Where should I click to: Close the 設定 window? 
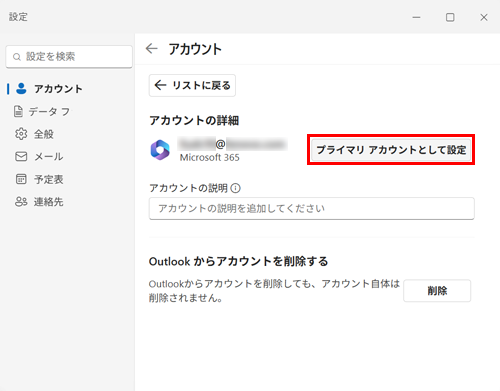click(484, 17)
